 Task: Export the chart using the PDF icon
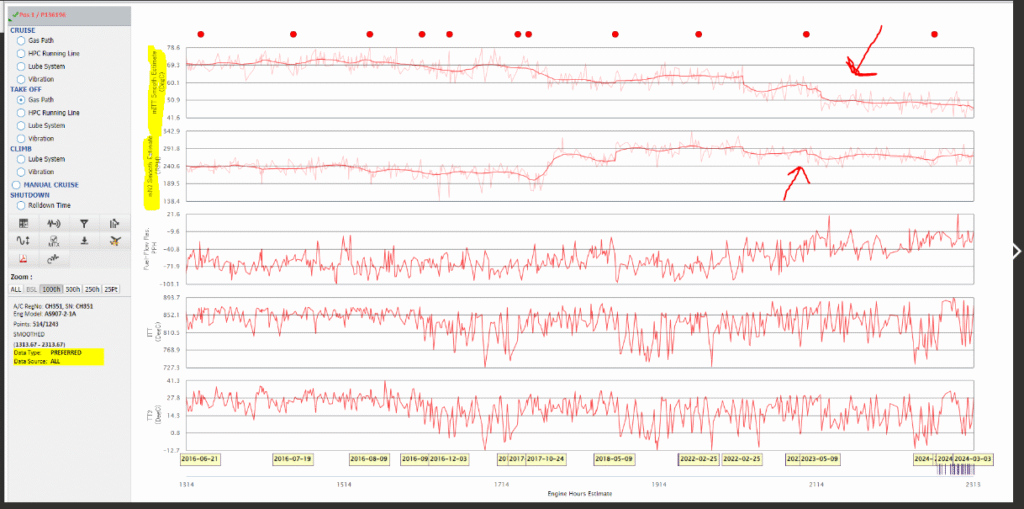24,259
